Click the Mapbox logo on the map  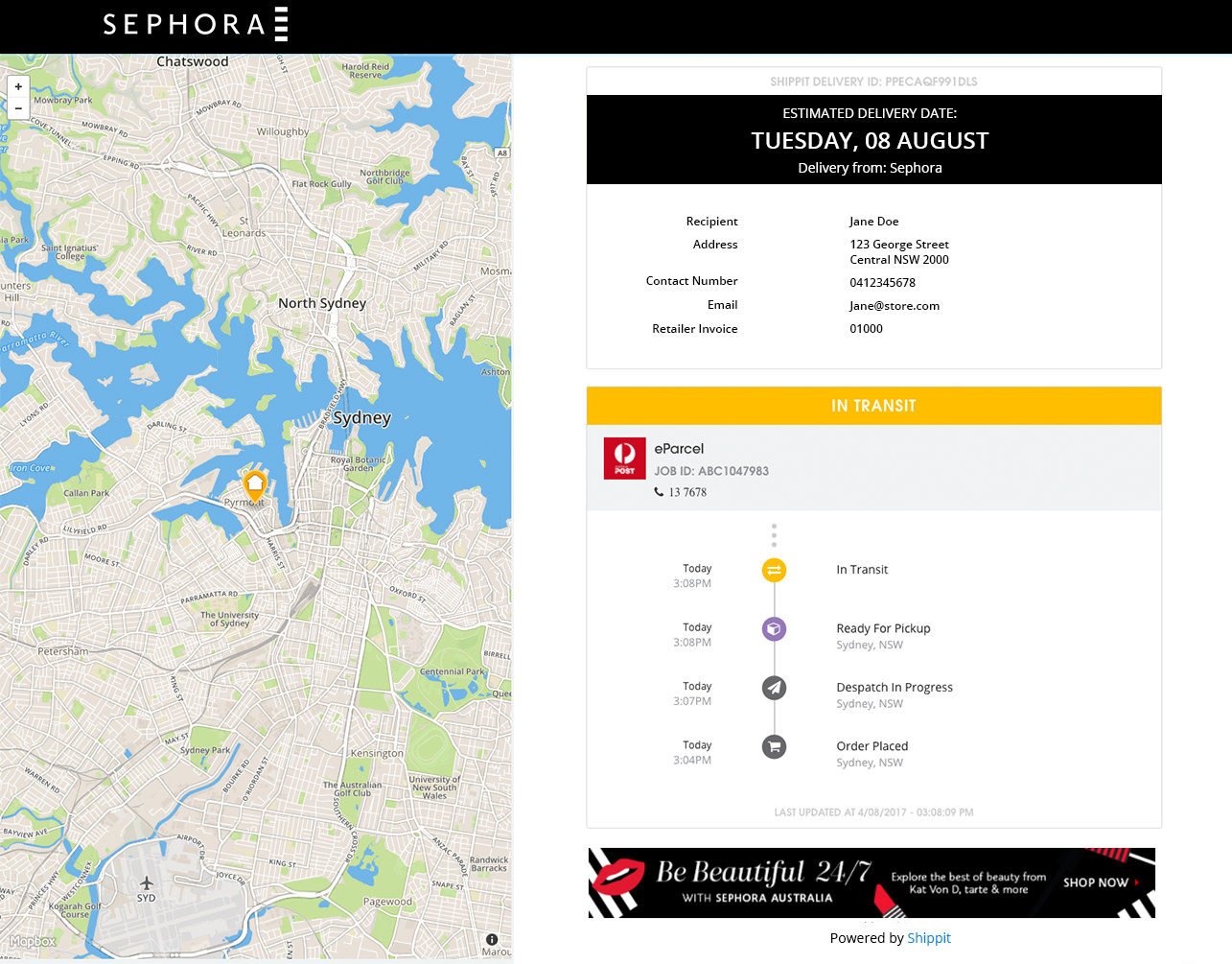click(34, 941)
